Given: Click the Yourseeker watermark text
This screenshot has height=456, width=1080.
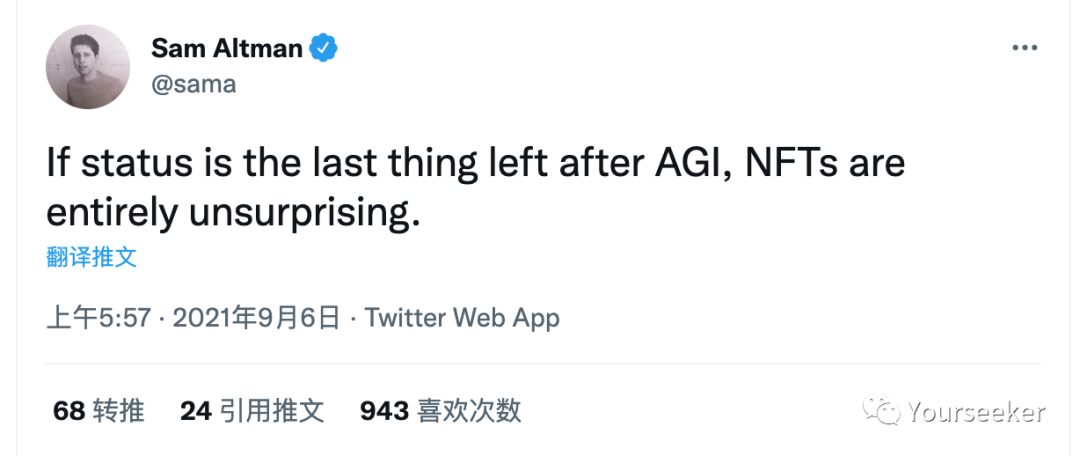Looking at the screenshot, I should point(976,411).
